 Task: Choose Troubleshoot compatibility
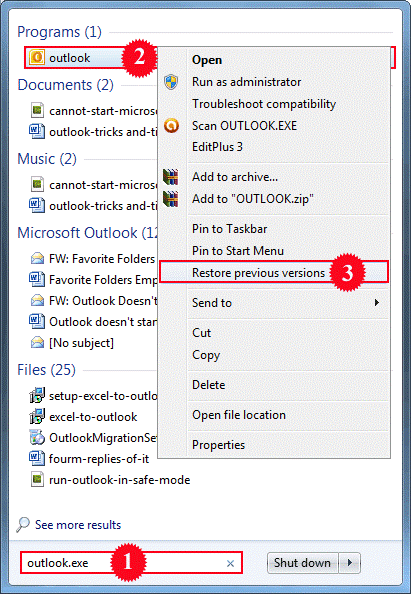[264, 104]
